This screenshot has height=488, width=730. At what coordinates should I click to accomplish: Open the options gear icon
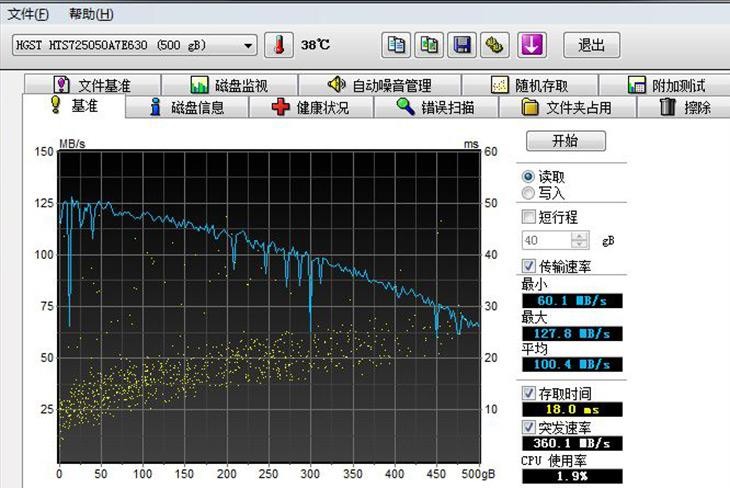click(494, 45)
